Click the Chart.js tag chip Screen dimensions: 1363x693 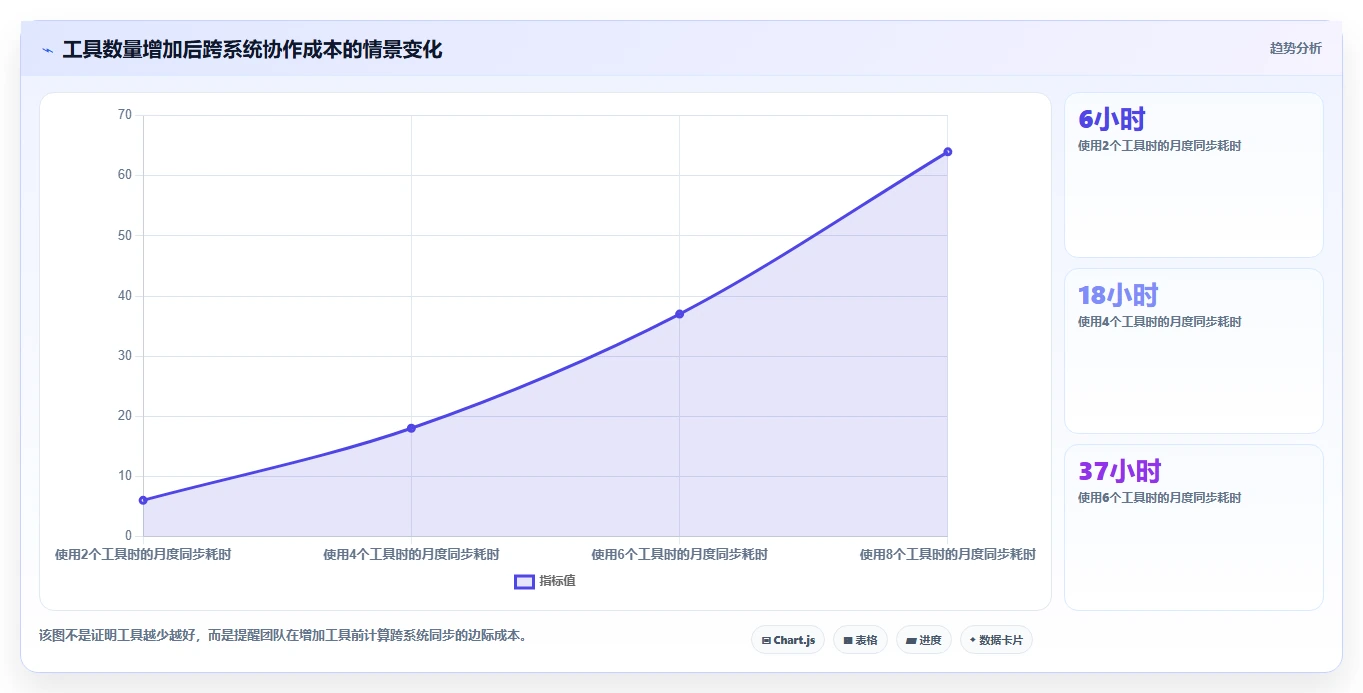[788, 640]
